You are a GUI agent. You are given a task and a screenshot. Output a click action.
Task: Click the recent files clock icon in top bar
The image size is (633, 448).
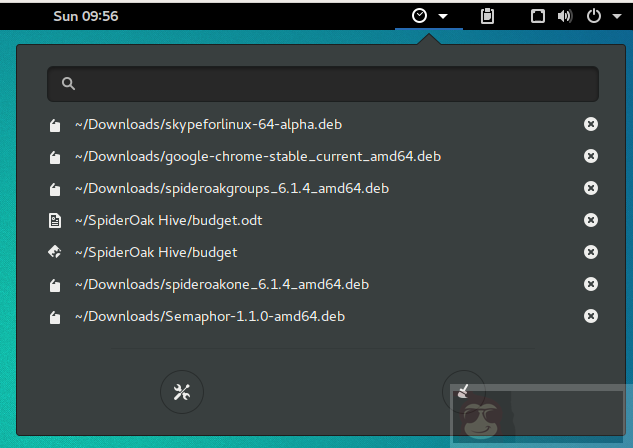[419, 16]
